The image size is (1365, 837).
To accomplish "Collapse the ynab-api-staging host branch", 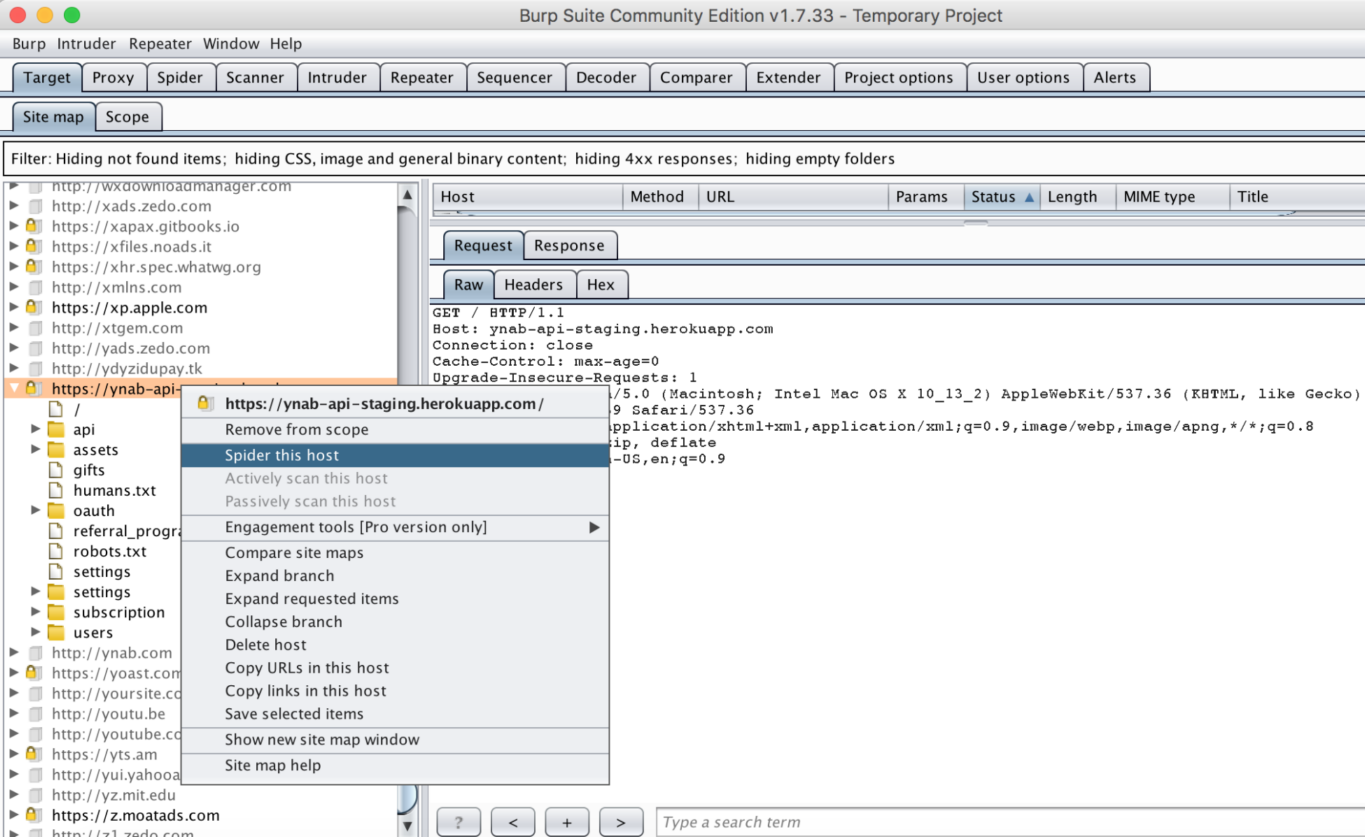I will click(14, 388).
